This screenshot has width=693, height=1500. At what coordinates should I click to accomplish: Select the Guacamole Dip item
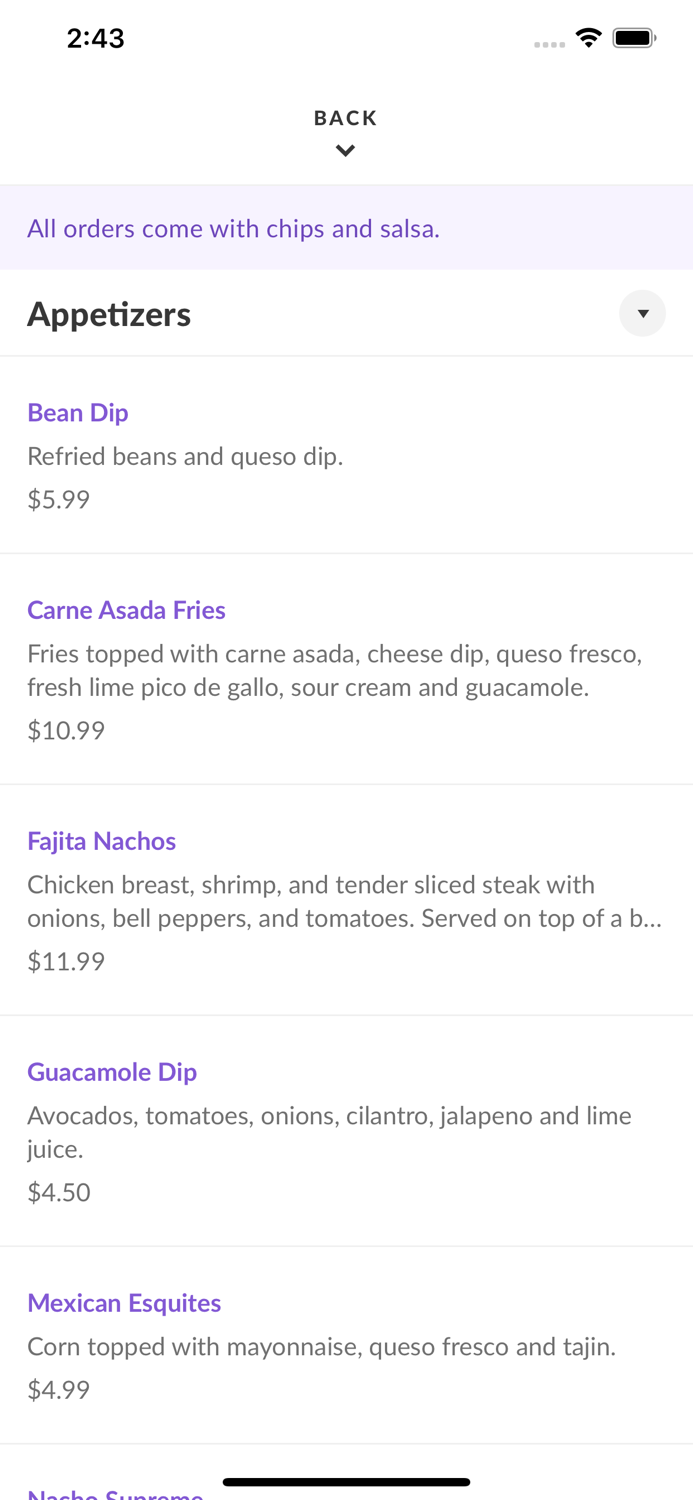112,1071
